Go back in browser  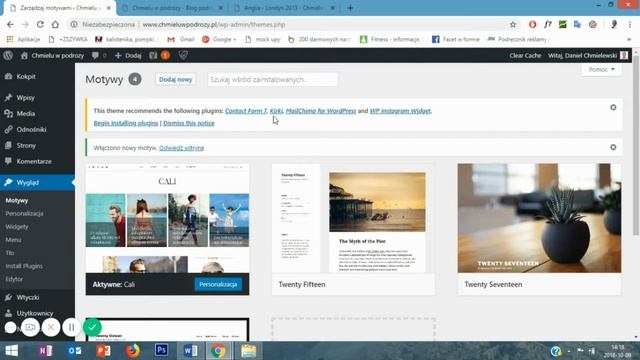(10, 24)
